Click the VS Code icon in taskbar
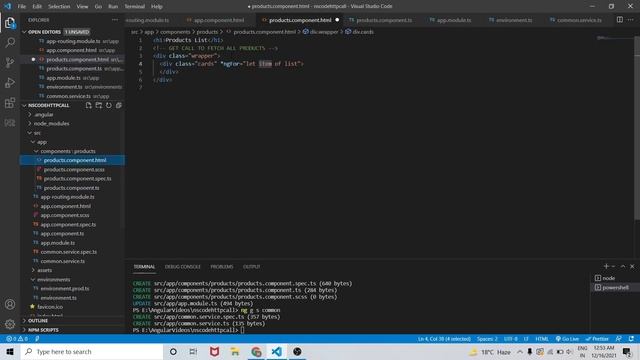Image resolution: width=640 pixels, height=360 pixels. (x=276, y=351)
